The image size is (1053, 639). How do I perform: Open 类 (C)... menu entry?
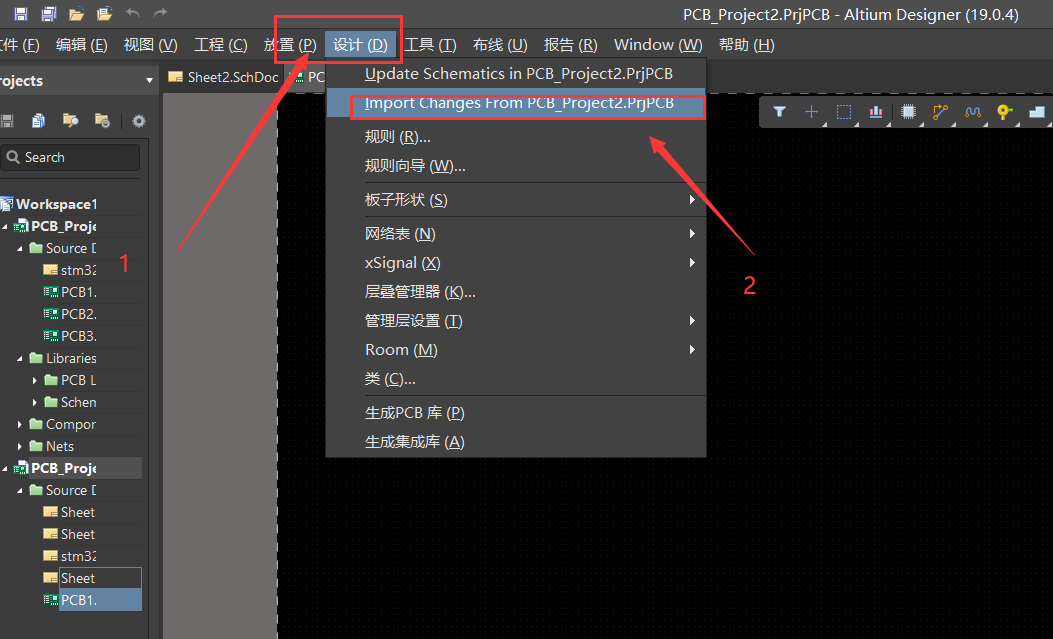pyautogui.click(x=516, y=379)
